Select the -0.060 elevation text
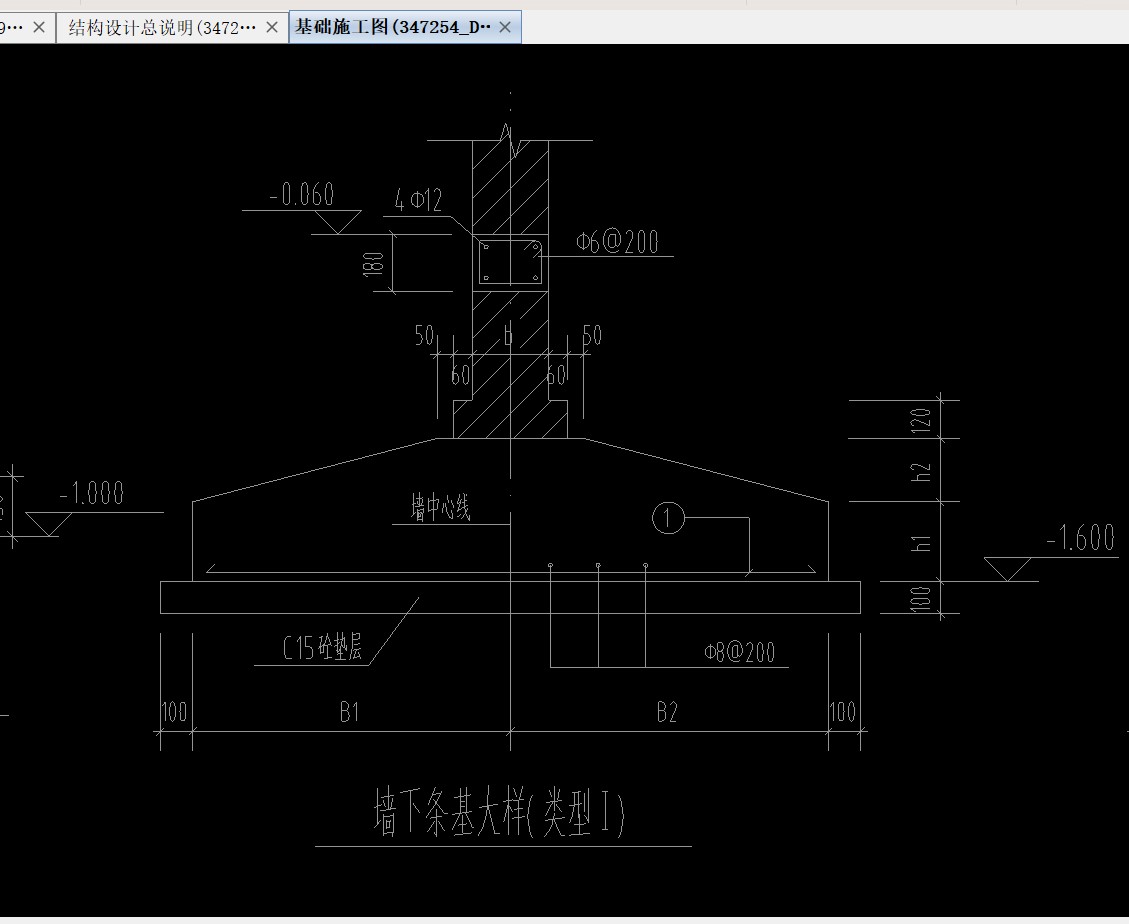The image size is (1129, 924). tap(302, 194)
